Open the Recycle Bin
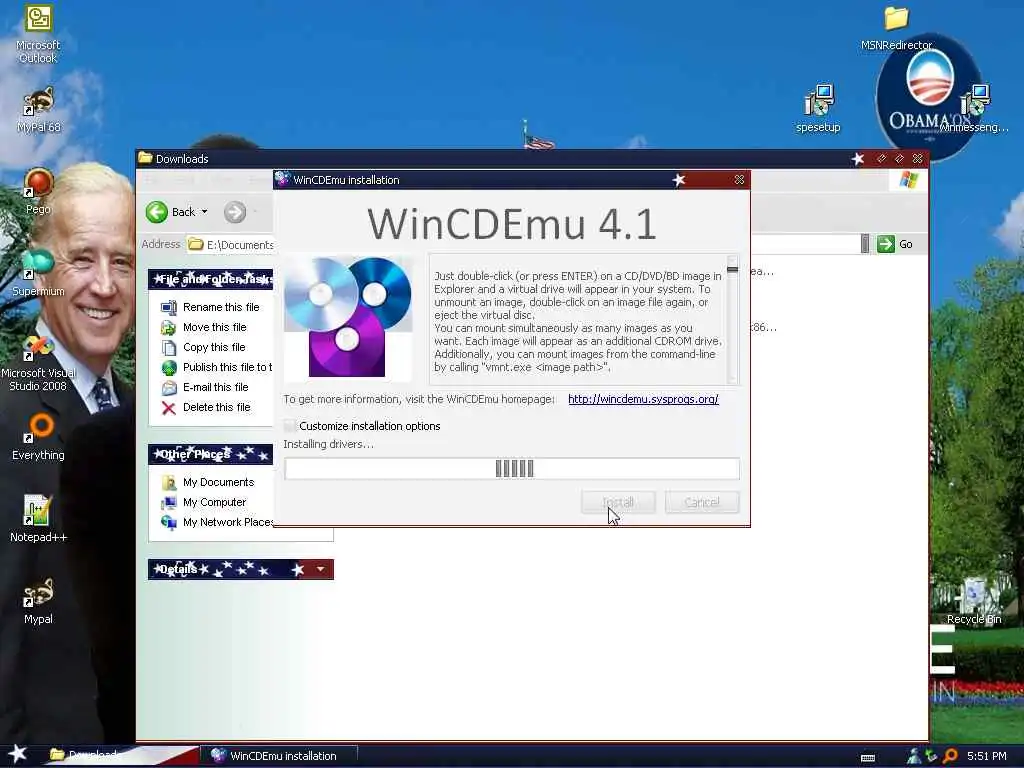 click(x=974, y=601)
